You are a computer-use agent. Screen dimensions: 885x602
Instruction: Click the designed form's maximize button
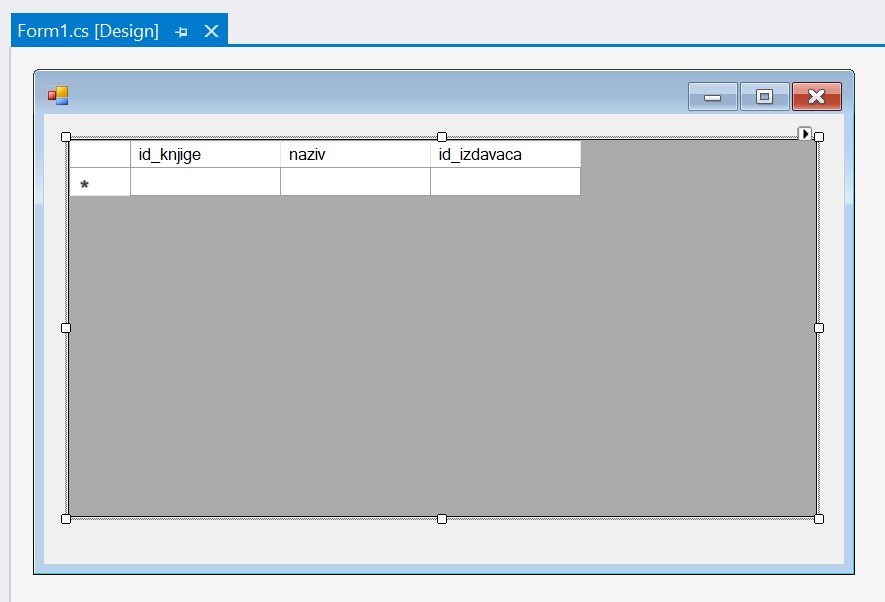[765, 97]
